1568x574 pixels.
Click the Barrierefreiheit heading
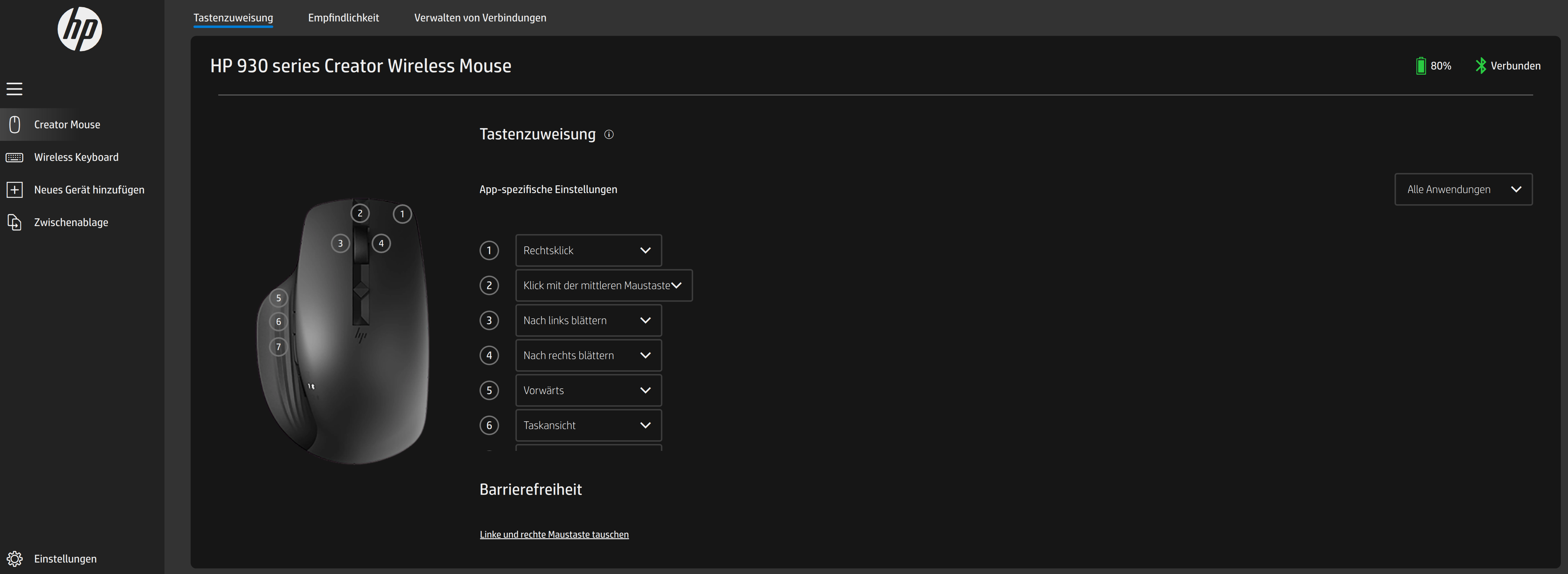530,489
